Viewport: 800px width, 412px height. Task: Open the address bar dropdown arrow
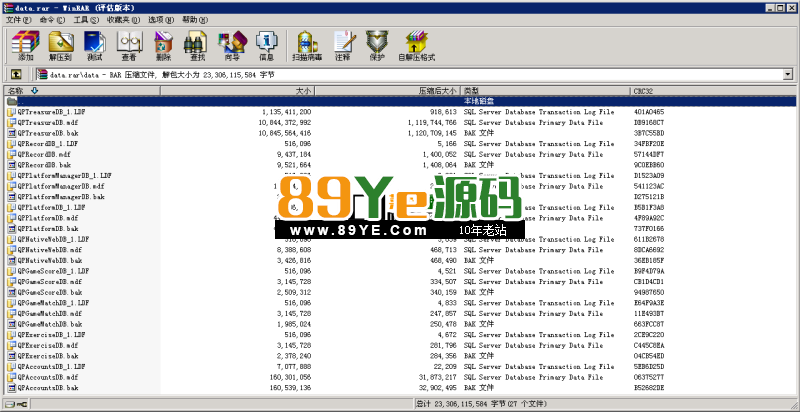coord(788,75)
